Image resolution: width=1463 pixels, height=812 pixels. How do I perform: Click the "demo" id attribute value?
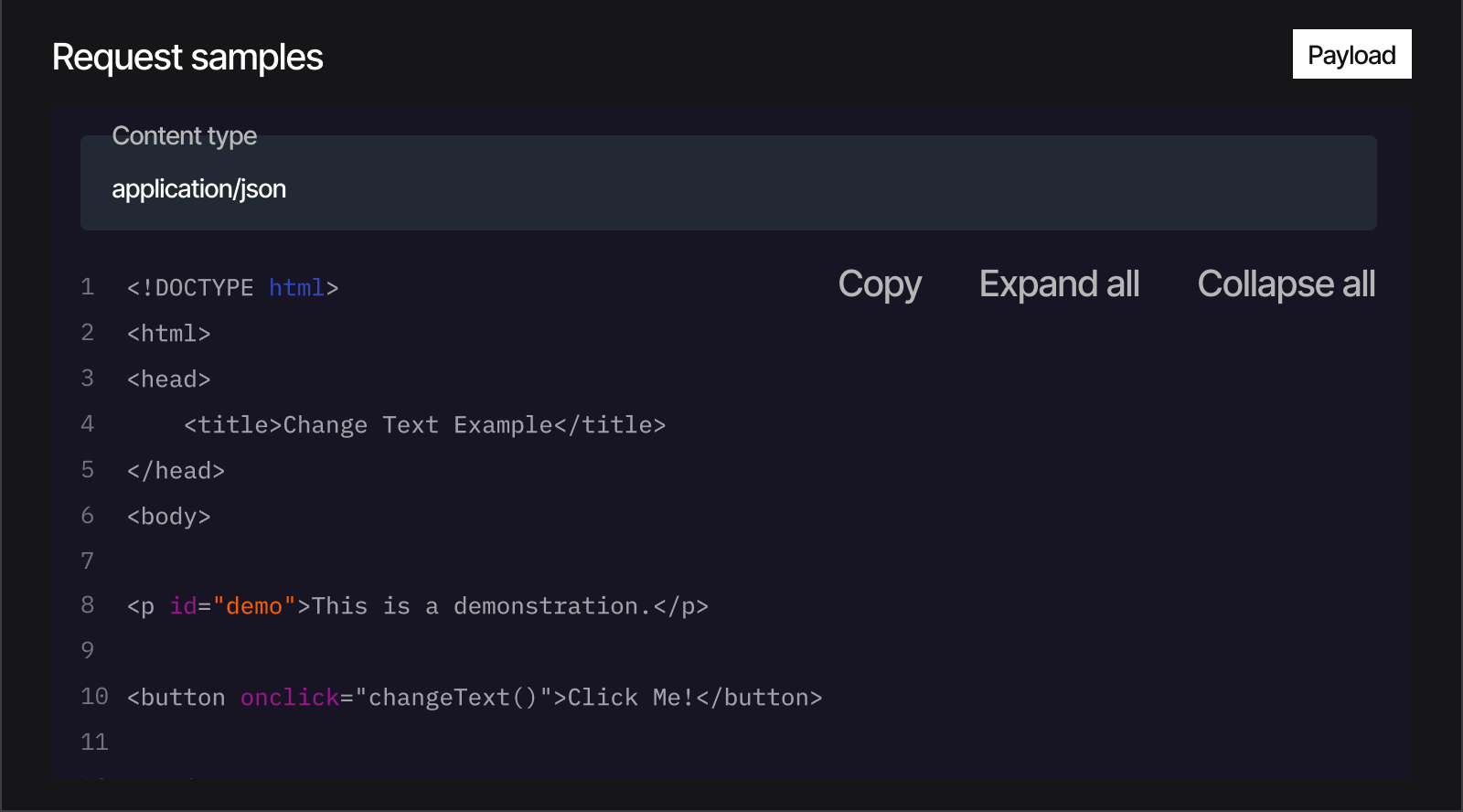[254, 606]
